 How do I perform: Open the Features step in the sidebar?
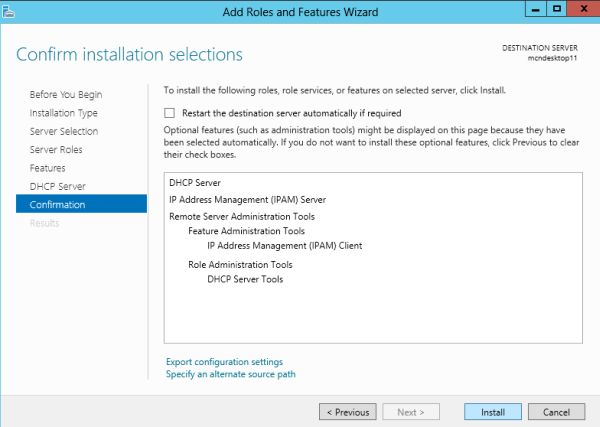coord(48,168)
